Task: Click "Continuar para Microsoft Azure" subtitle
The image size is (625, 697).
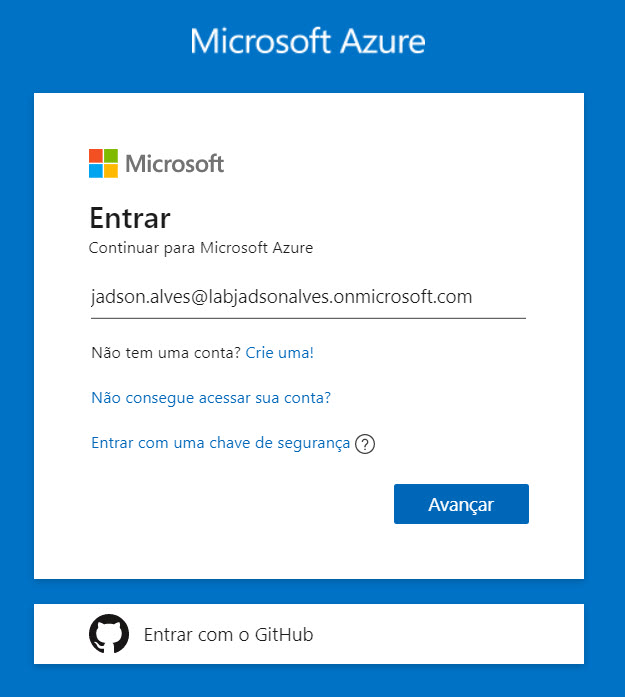Action: click(201, 247)
